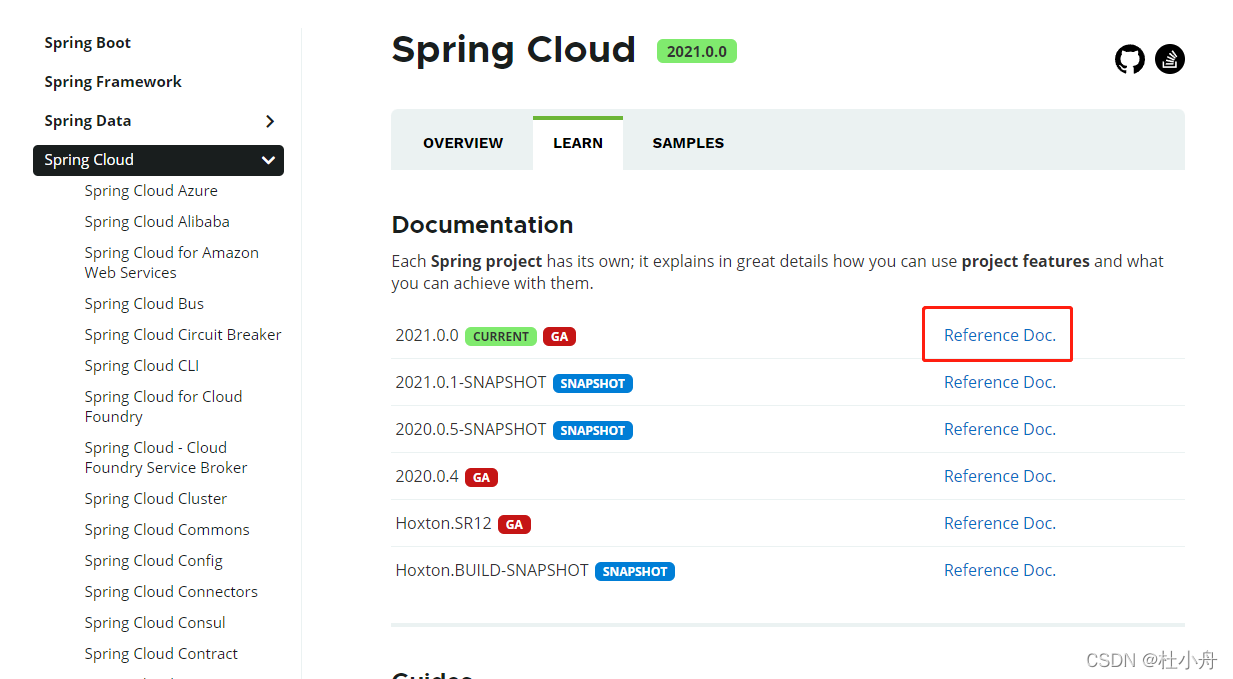1233x679 pixels.
Task: Switch to the OVERVIEW tab
Action: (463, 143)
